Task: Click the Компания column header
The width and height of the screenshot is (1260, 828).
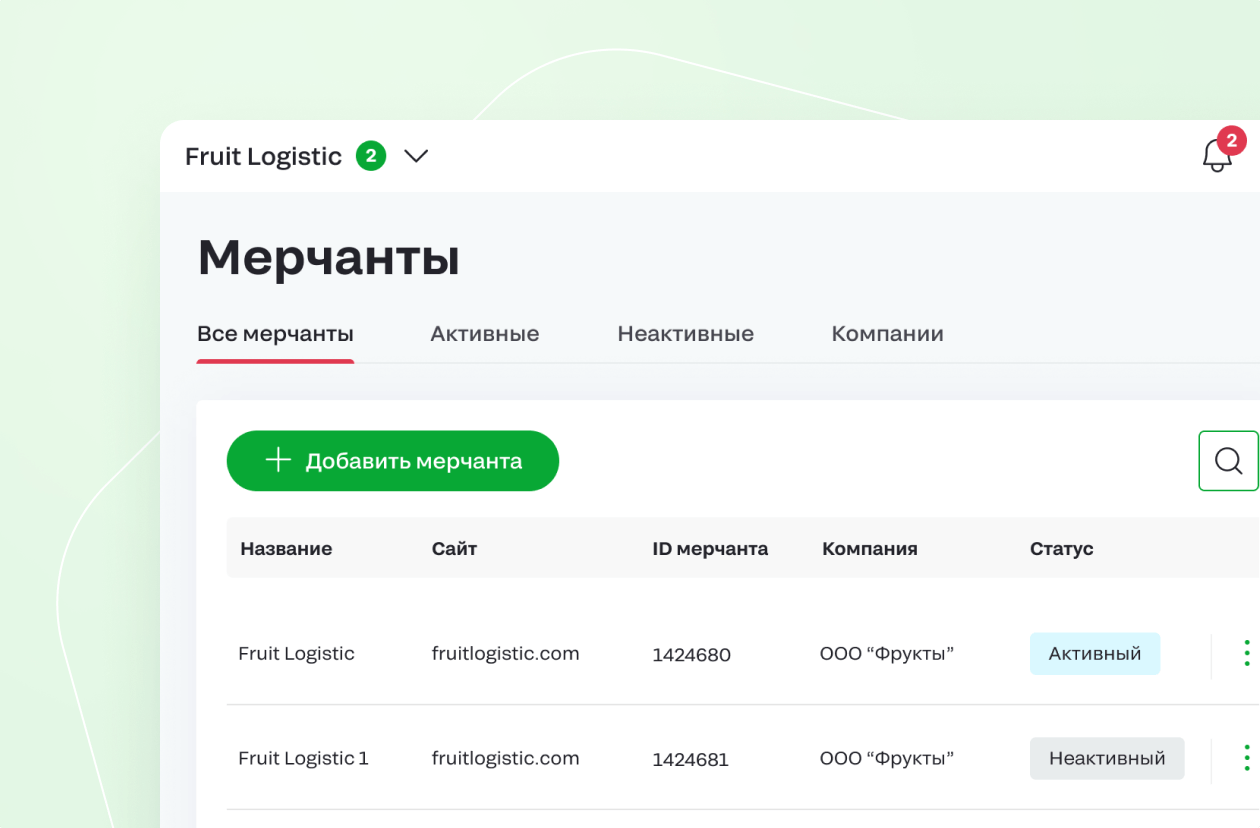Action: pyautogui.click(x=870, y=549)
